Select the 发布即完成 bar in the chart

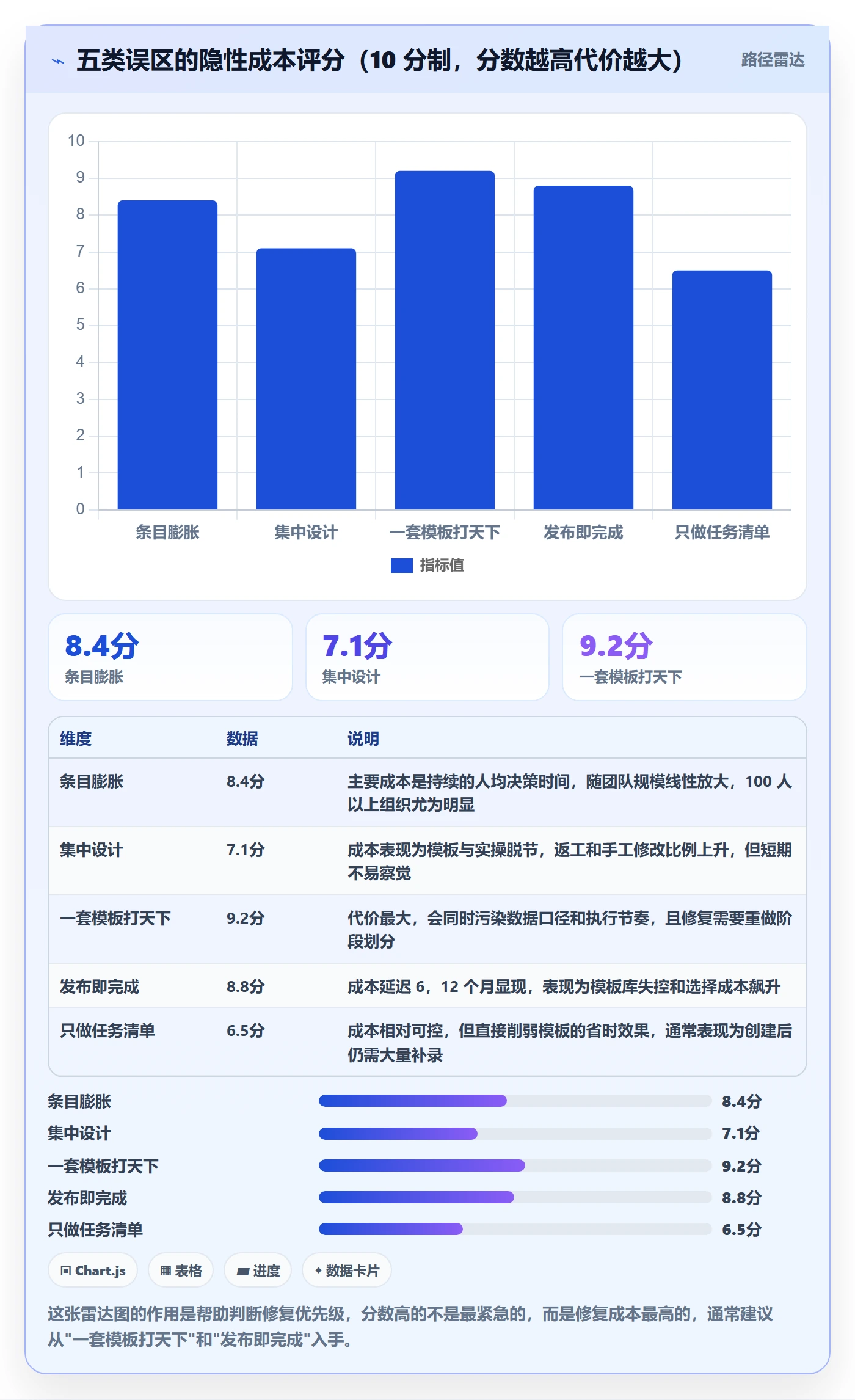click(x=583, y=348)
